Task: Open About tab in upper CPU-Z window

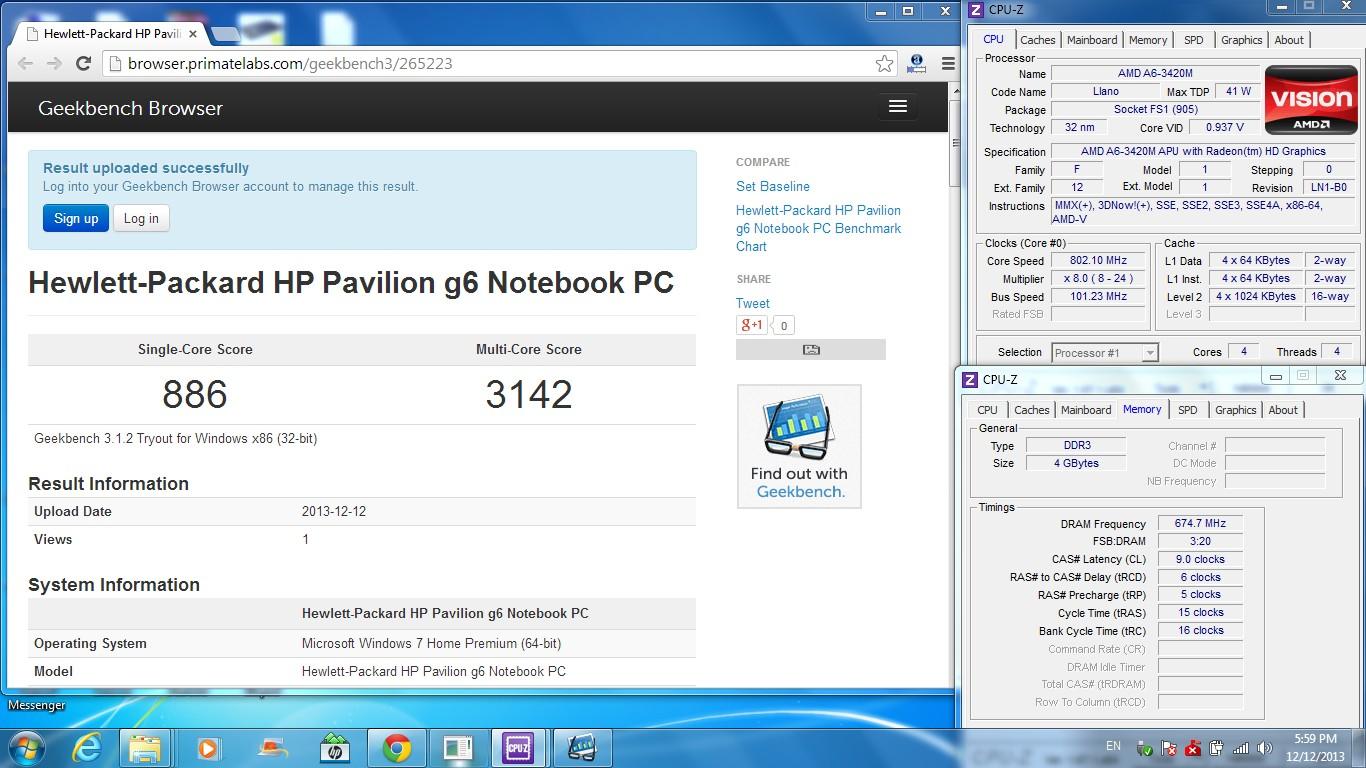Action: pos(1289,40)
